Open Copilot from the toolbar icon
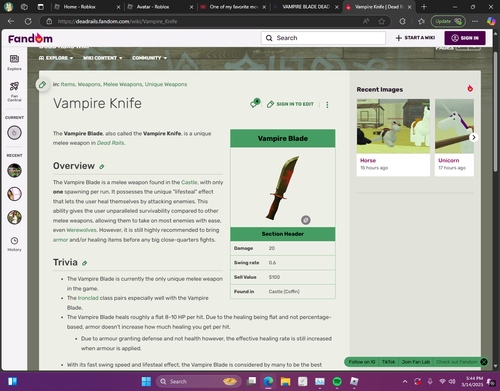Screen dimensions: 500x391 (491, 21)
